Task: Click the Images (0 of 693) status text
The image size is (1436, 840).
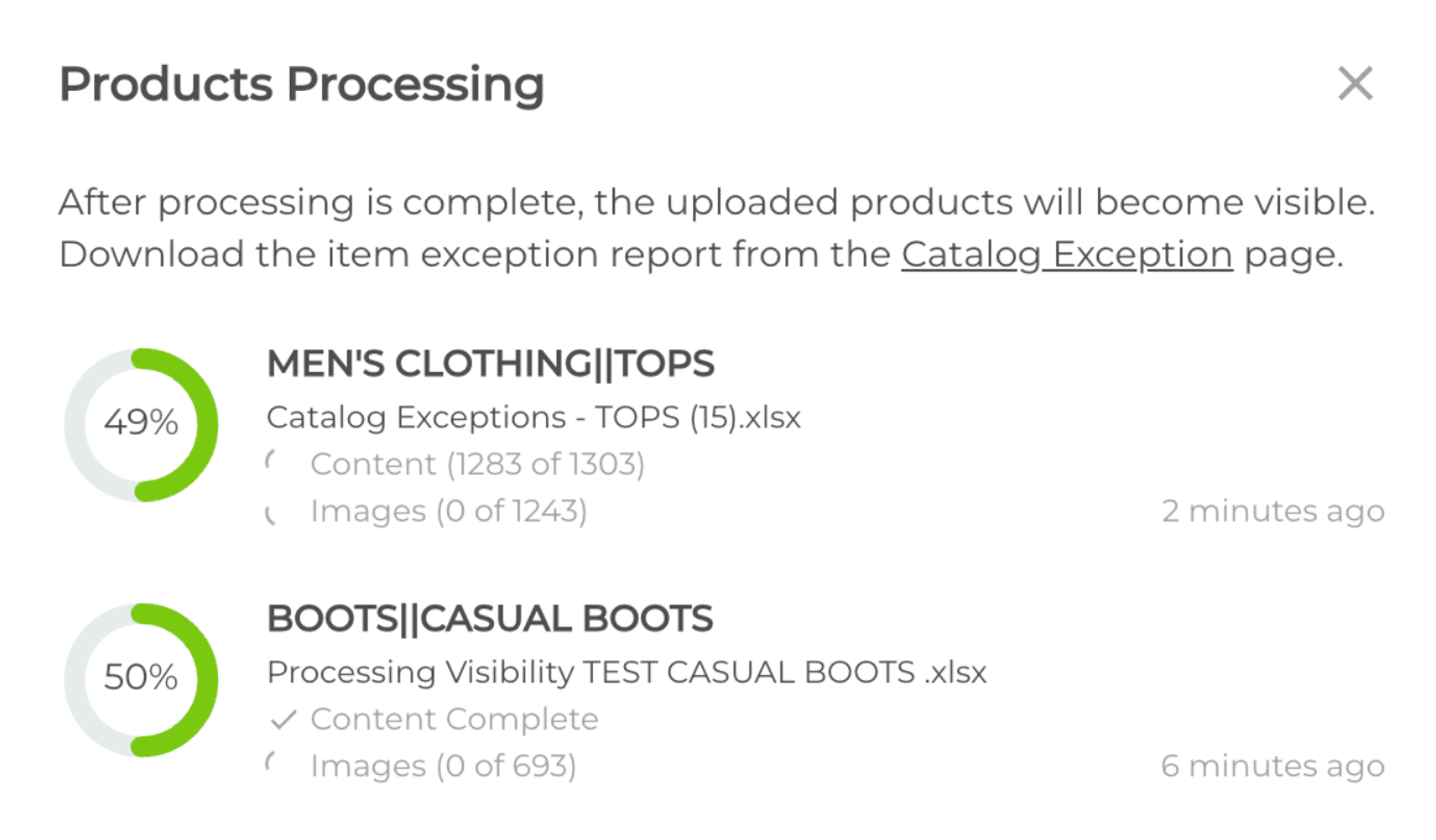Action: (443, 766)
